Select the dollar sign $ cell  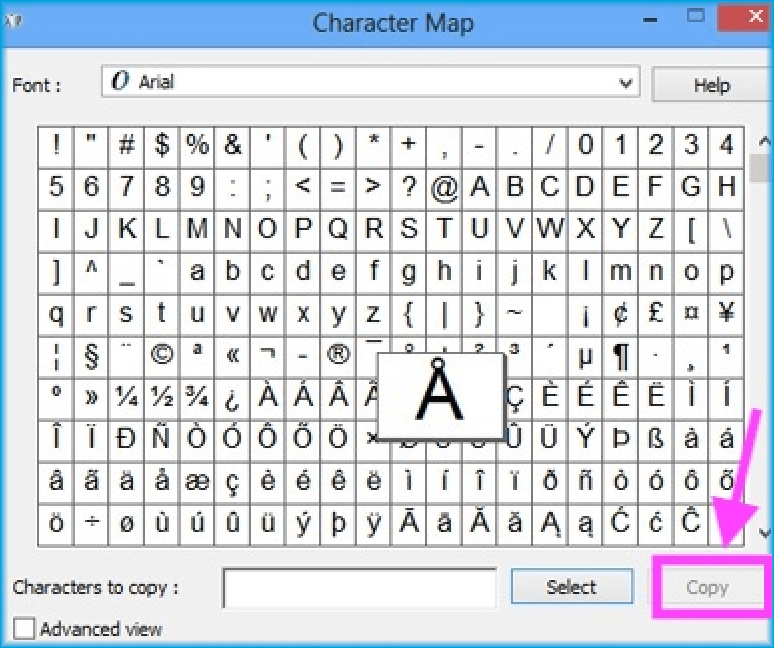click(x=161, y=146)
